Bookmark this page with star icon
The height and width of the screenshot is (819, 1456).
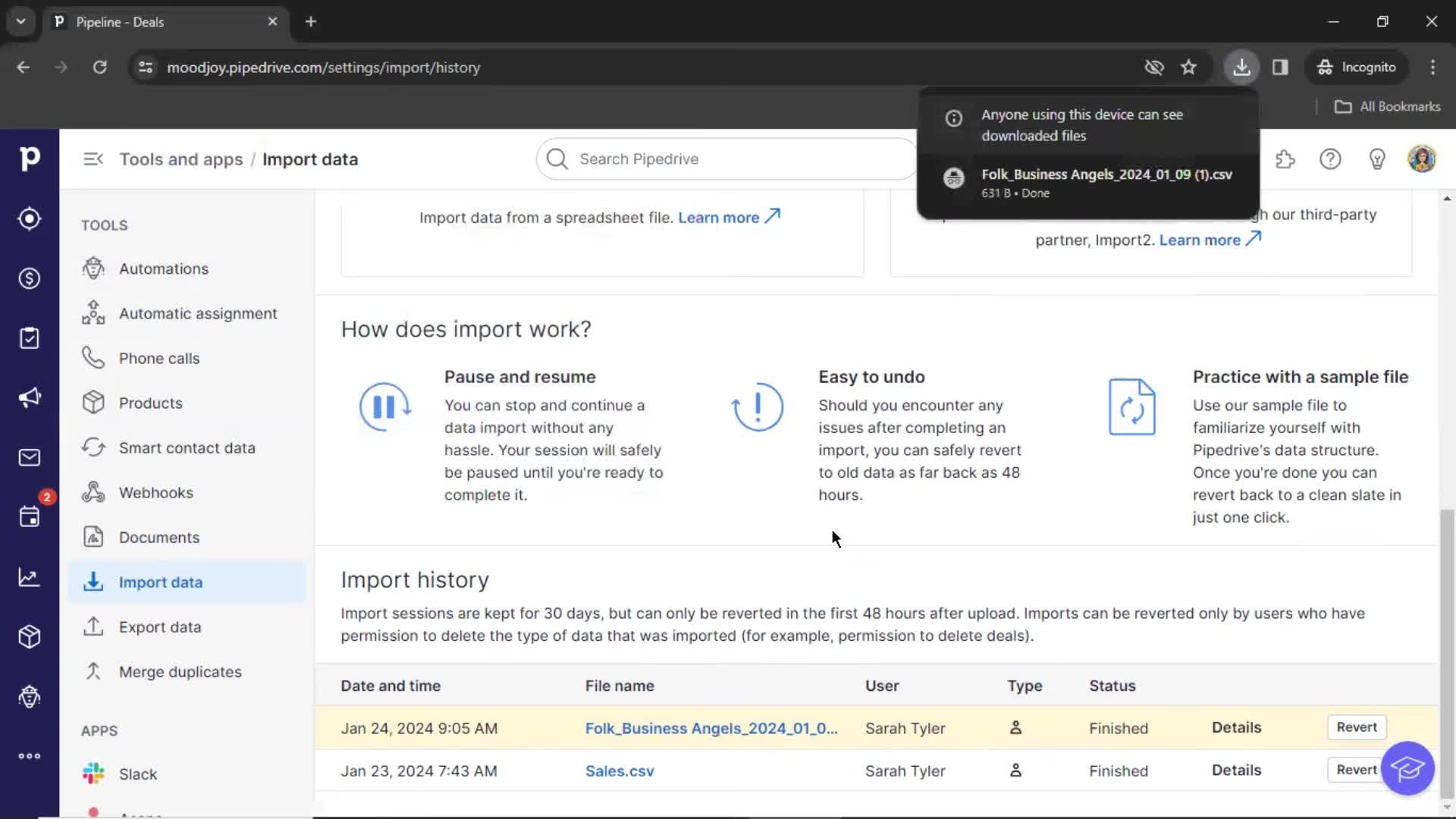(x=1188, y=67)
